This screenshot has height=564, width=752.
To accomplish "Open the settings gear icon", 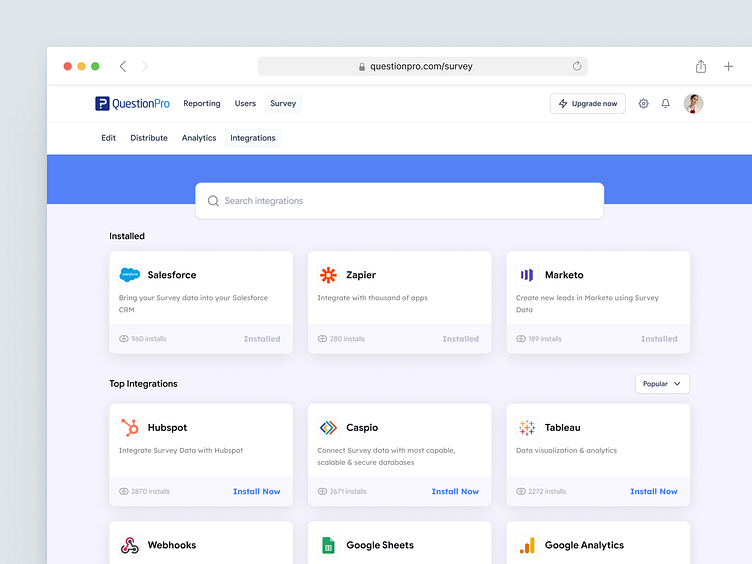I will click(x=644, y=104).
